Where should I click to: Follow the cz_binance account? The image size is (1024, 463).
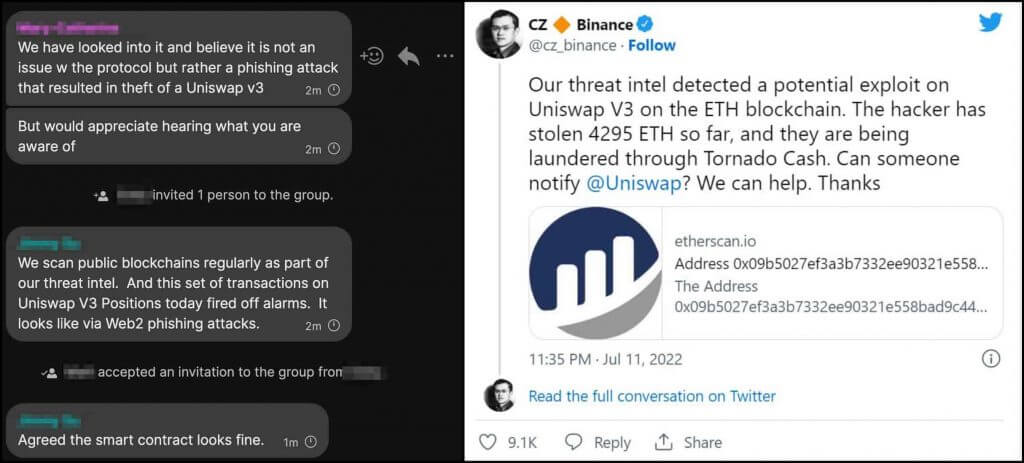pos(651,45)
